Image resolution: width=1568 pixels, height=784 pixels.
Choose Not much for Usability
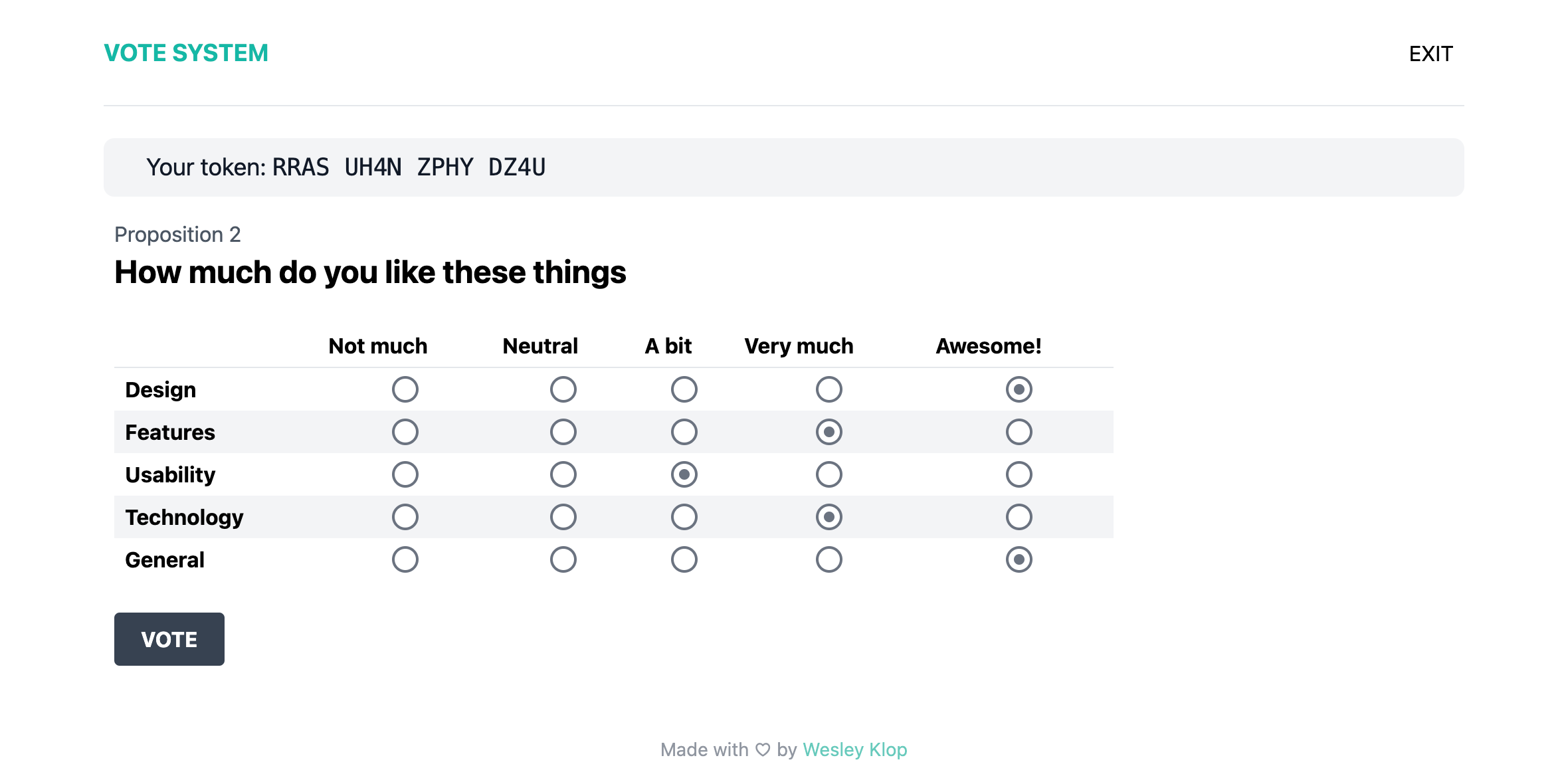click(405, 474)
